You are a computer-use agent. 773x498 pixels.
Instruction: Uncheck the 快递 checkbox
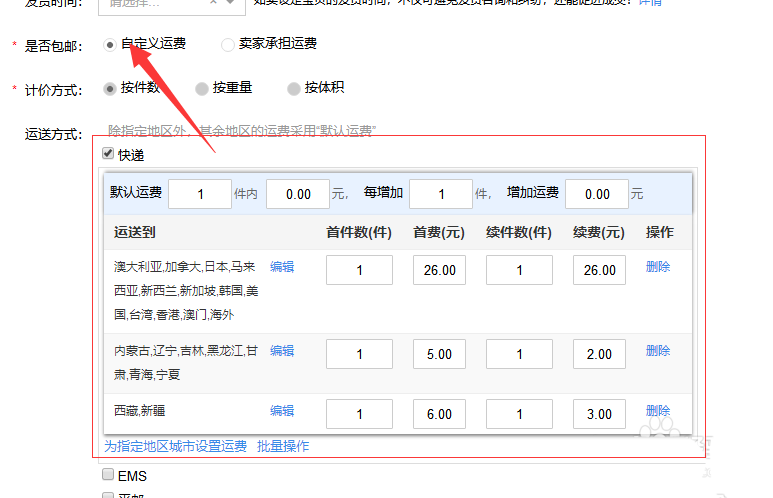tap(108, 155)
